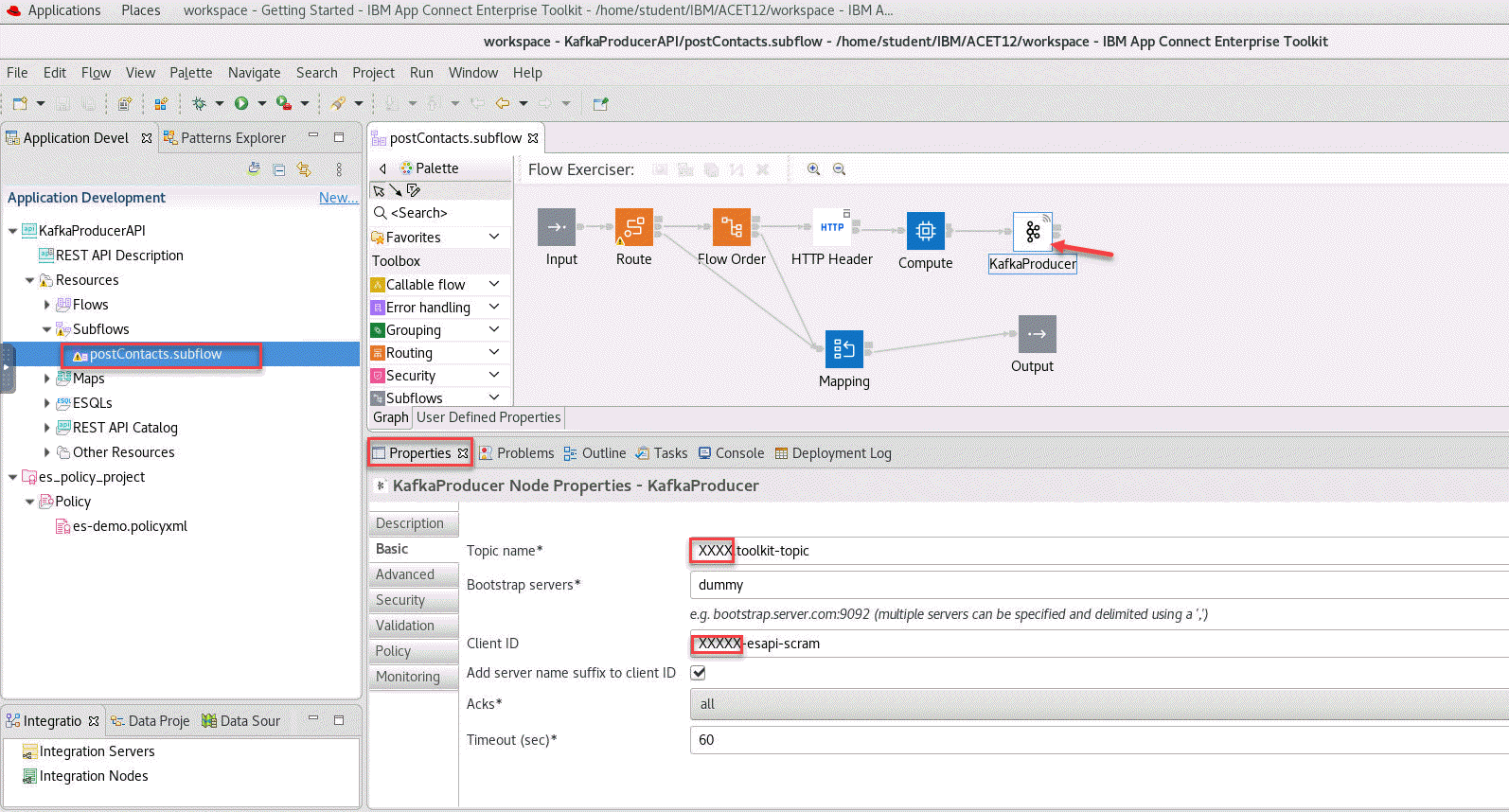The image size is (1509, 812).
Task: Click the Mapping node icon
Action: (x=843, y=349)
